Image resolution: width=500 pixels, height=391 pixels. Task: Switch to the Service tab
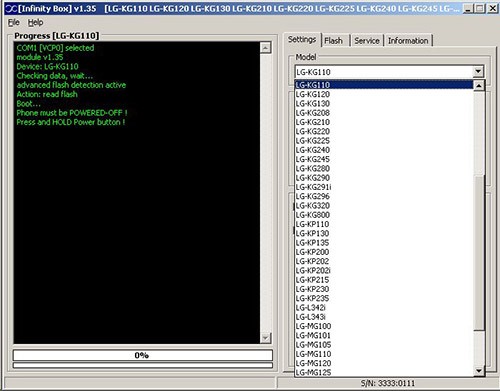point(367,41)
